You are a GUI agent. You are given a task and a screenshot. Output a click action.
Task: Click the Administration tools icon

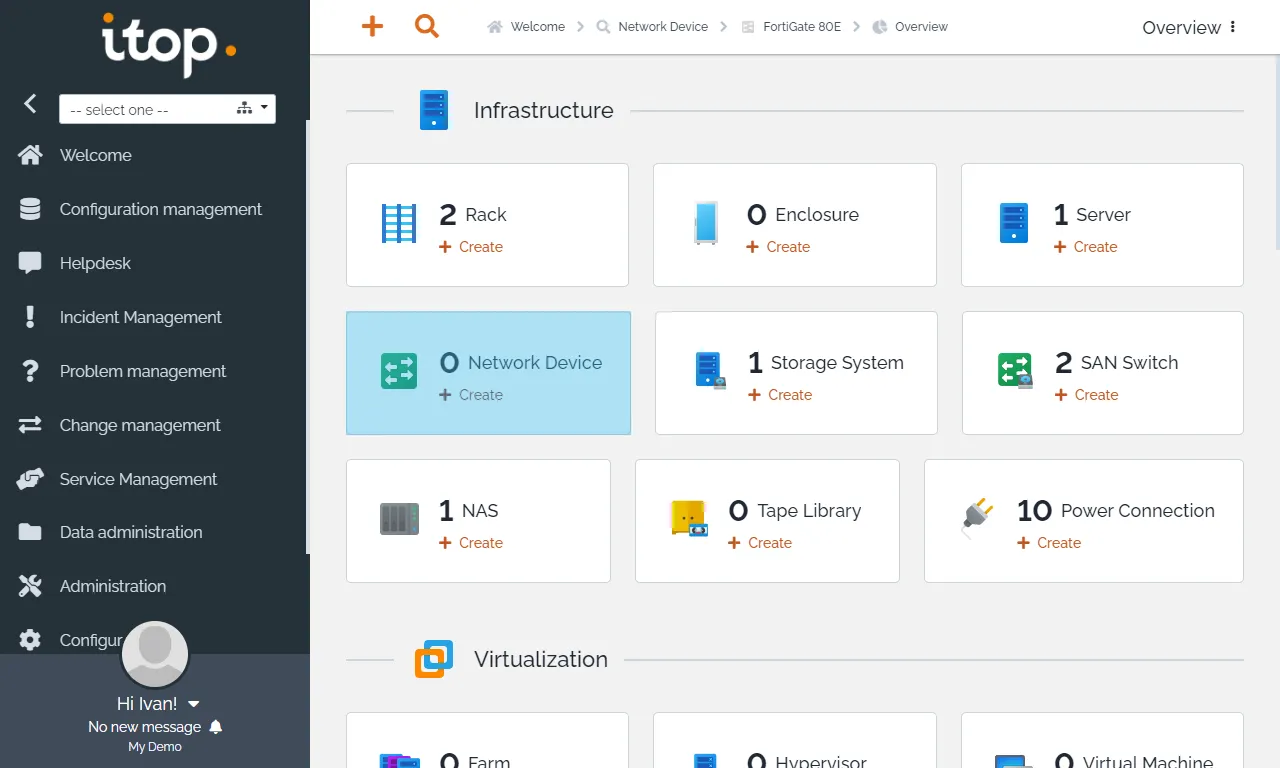pyautogui.click(x=30, y=586)
